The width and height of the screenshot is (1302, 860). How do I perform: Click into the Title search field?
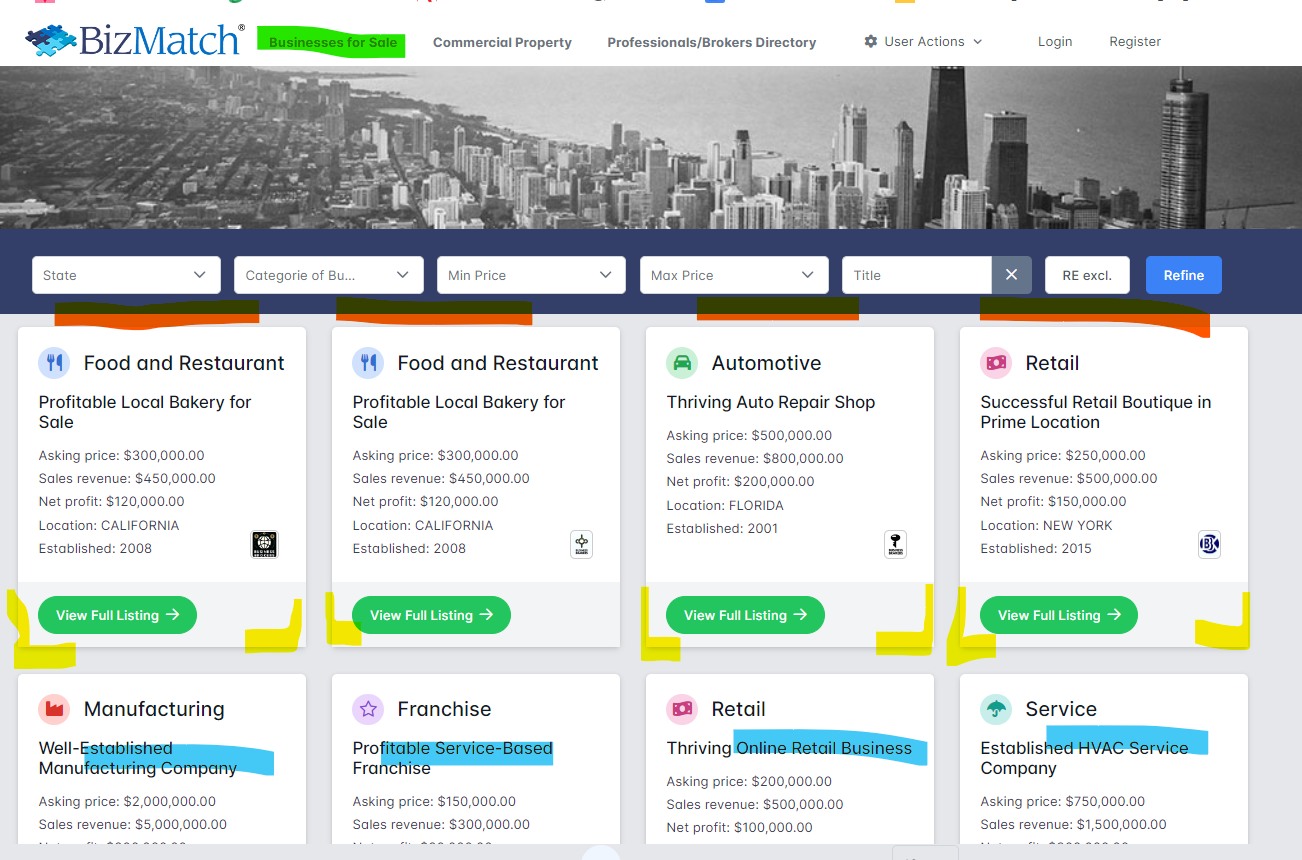coord(916,275)
